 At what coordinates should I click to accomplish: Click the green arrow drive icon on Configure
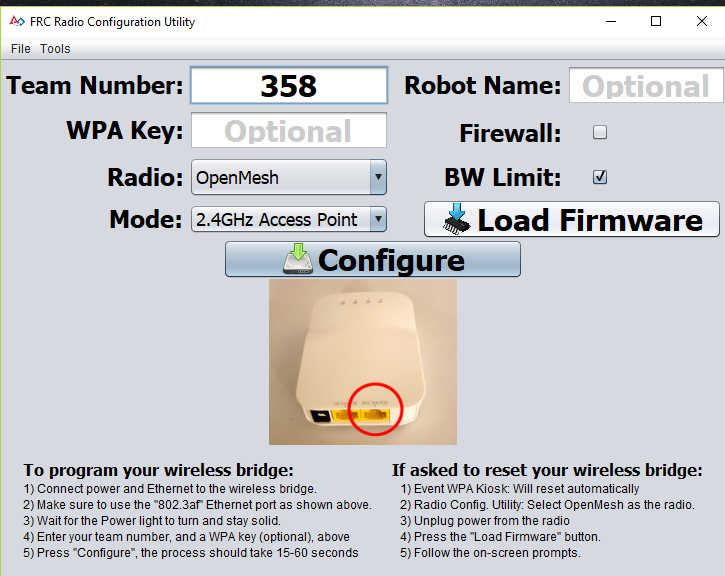click(x=298, y=259)
